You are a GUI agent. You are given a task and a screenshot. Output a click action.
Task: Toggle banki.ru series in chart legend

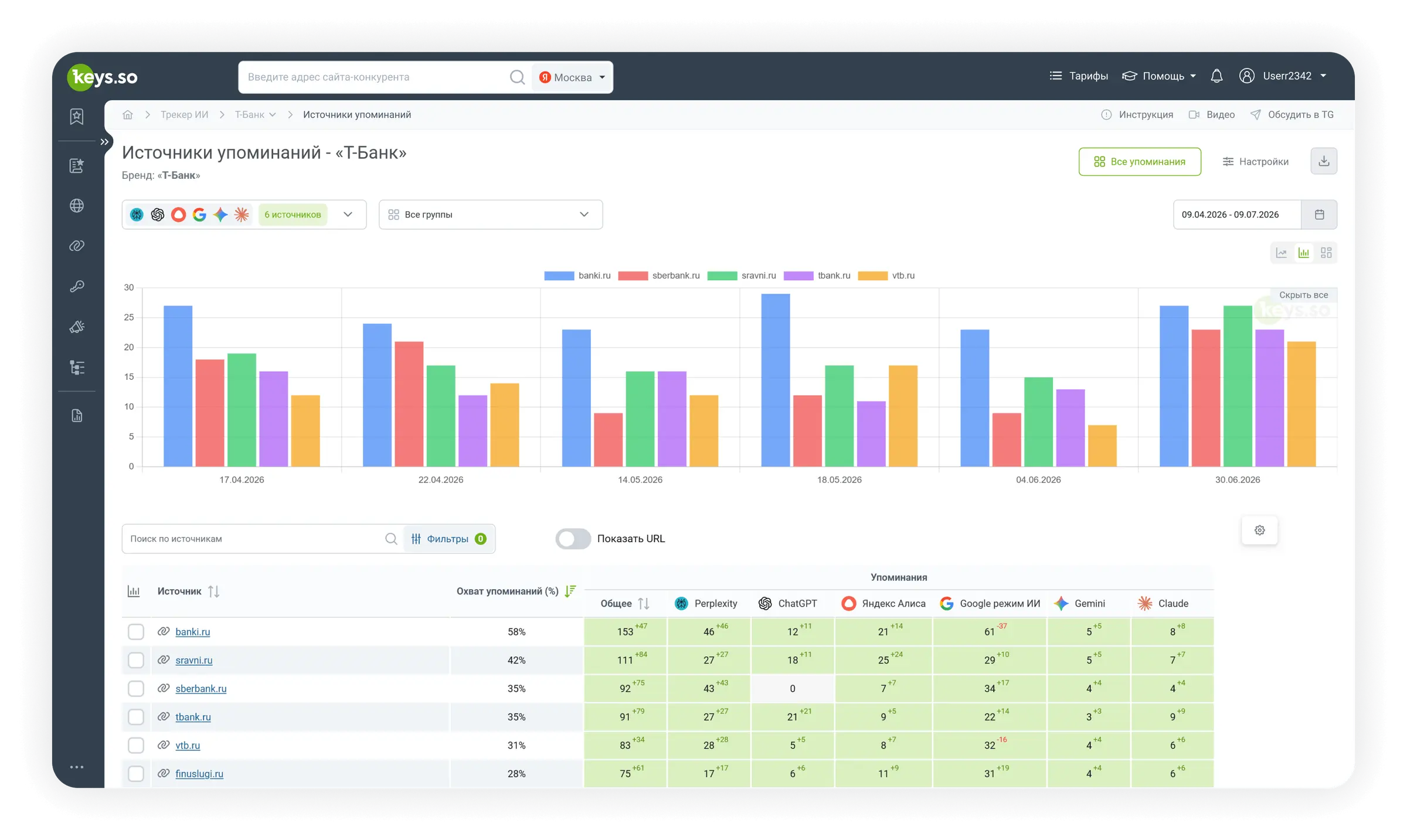point(577,276)
